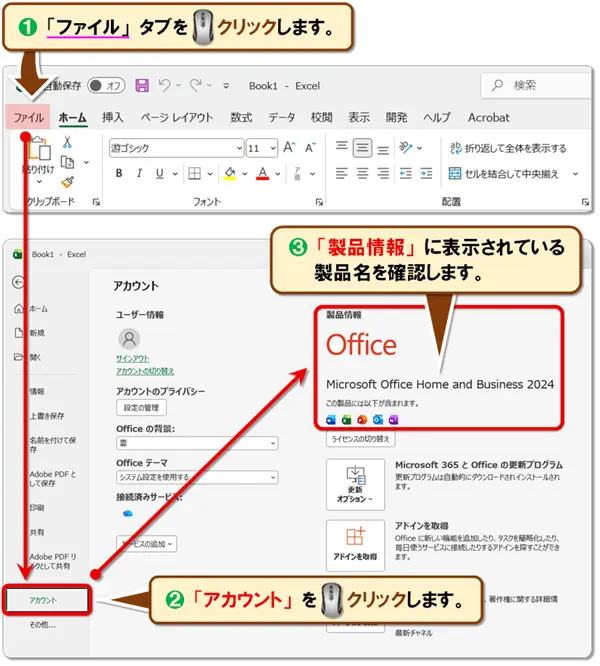
Task: Click the サインアウト link
Action: click(132, 358)
